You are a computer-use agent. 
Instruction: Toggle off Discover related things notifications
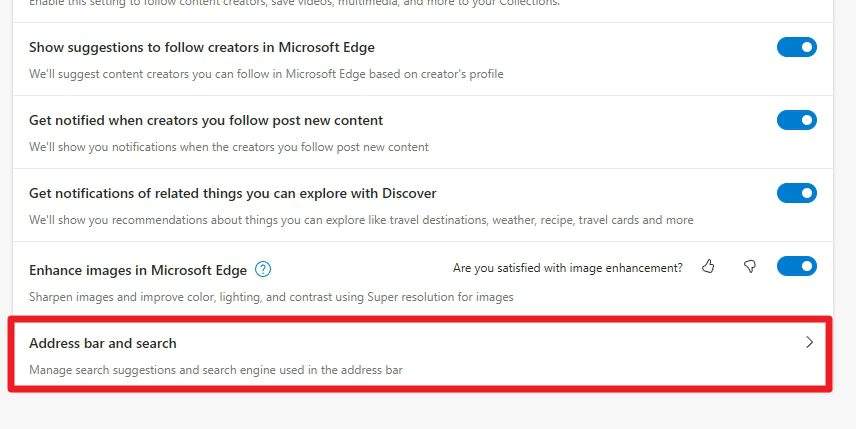(x=796, y=193)
